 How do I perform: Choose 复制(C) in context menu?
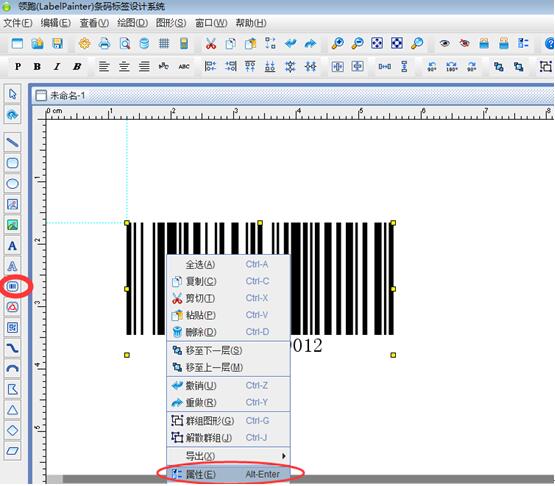click(228, 281)
